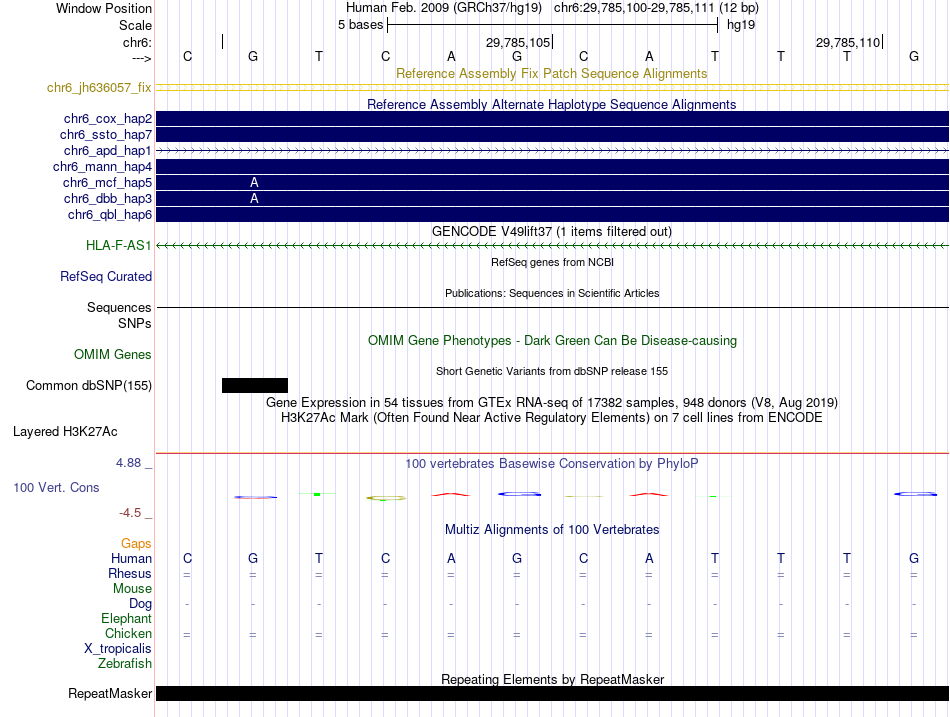Viewport: 950px width, 717px height.
Task: Click the Sequences track label
Action: point(119,307)
